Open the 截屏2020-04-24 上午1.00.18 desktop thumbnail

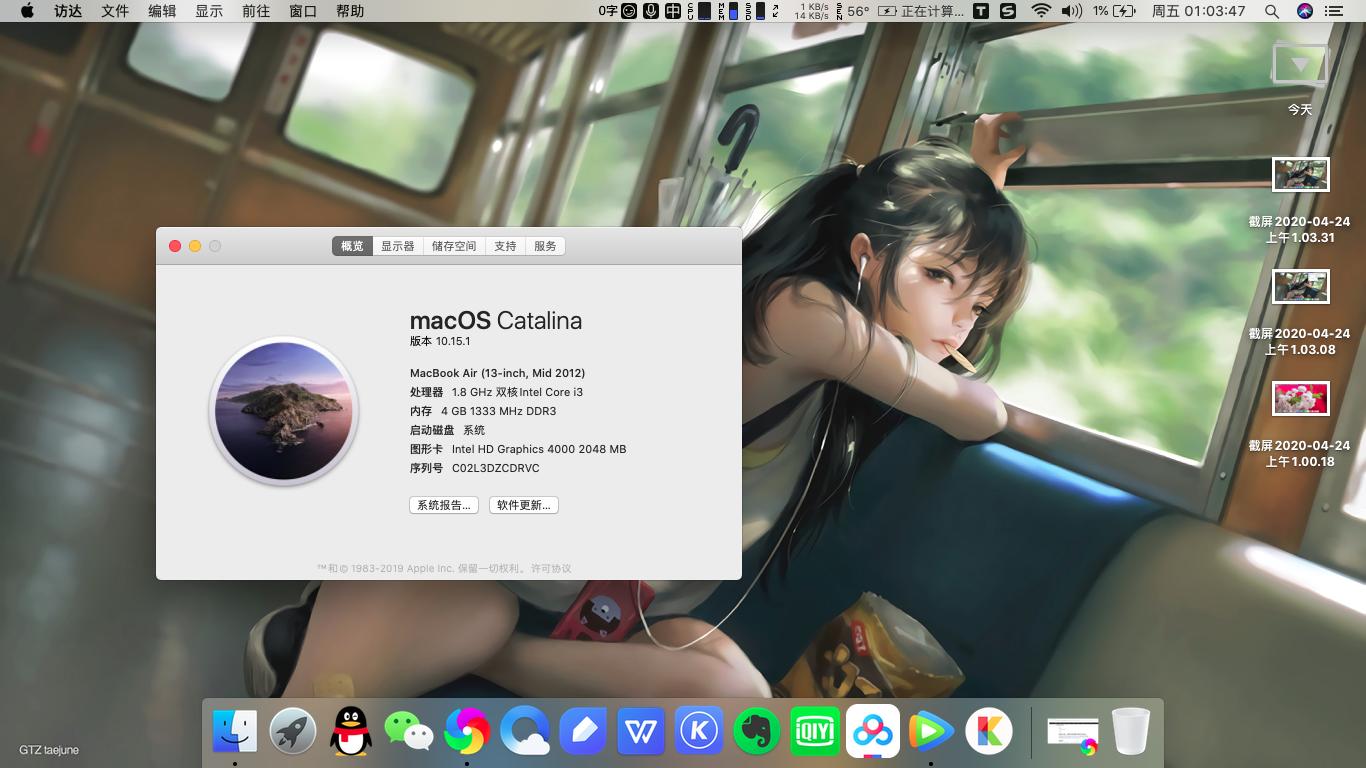[1300, 398]
